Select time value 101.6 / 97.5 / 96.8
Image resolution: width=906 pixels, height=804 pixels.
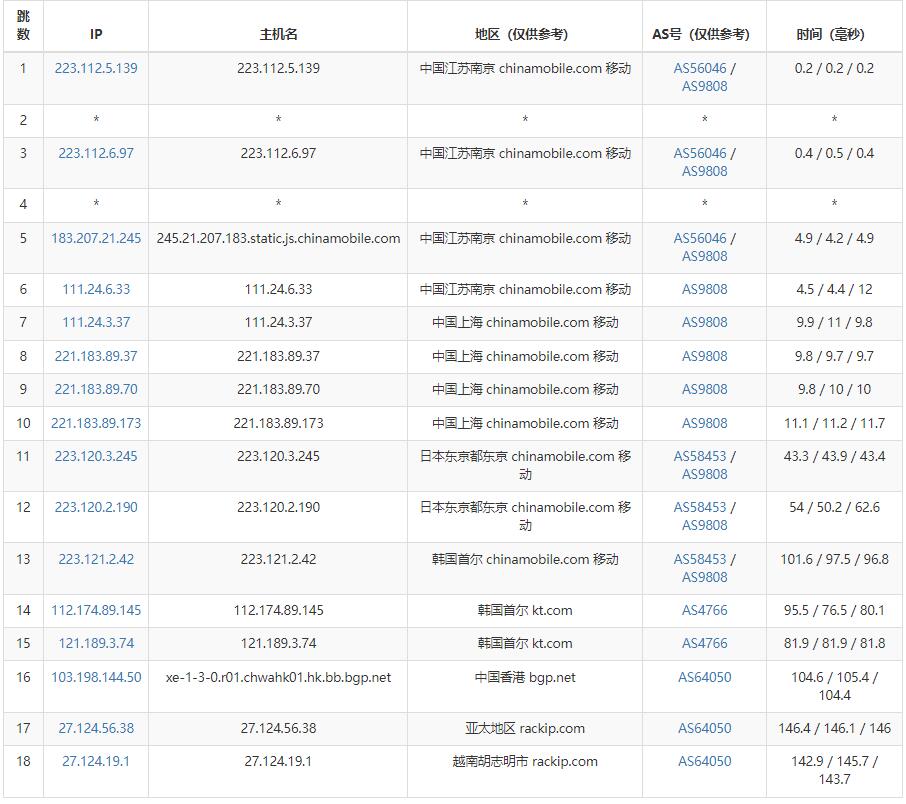834,559
